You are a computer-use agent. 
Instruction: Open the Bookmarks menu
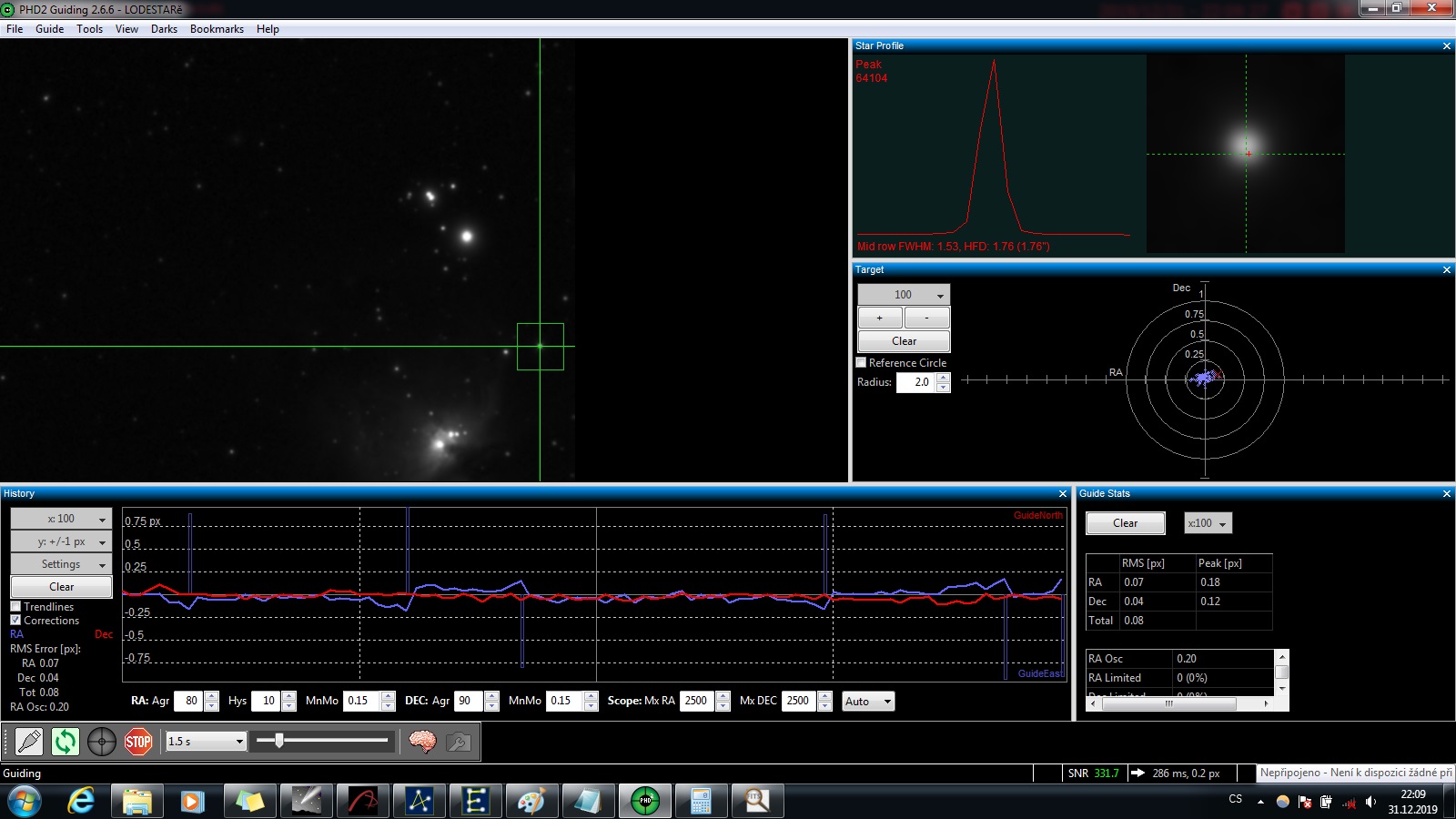pyautogui.click(x=217, y=29)
